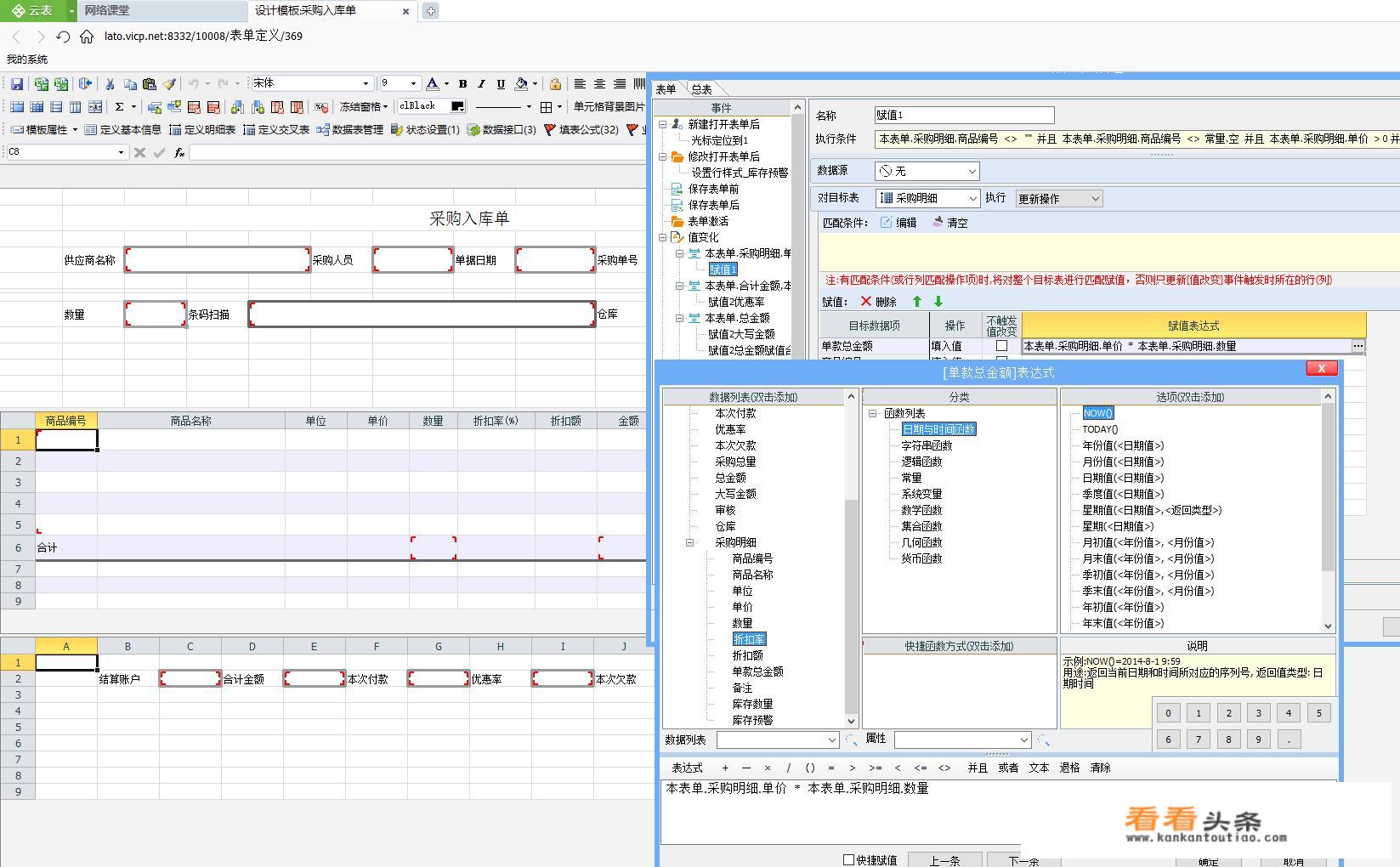The width and height of the screenshot is (1400, 867).
Task: Collapse the 值变化 tree node
Action: tap(663, 237)
